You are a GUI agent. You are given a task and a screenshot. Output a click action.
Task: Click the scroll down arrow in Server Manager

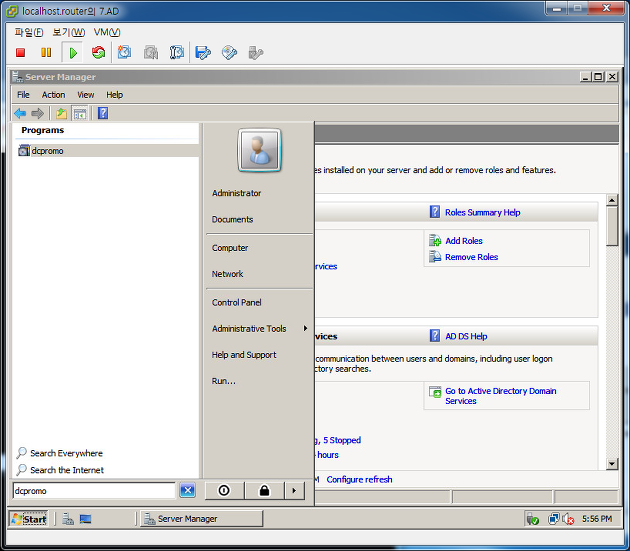pyautogui.click(x=612, y=464)
